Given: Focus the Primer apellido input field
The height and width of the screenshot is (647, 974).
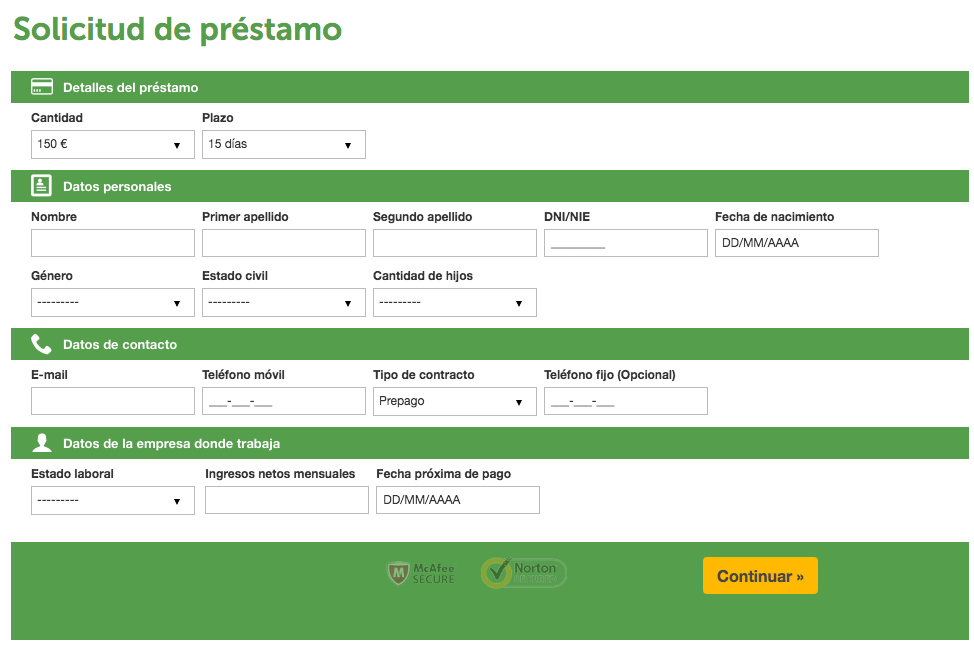Looking at the screenshot, I should 283,243.
